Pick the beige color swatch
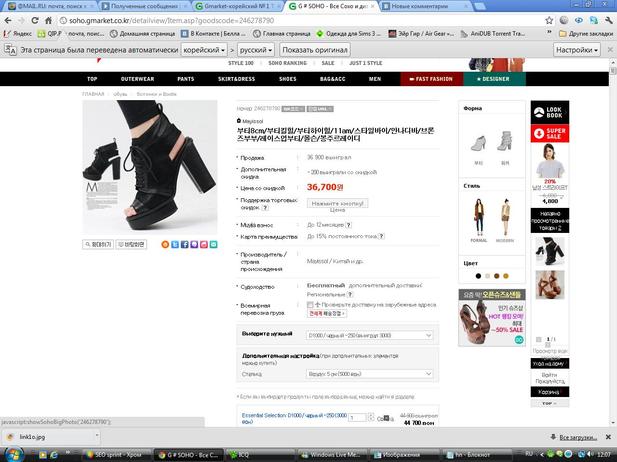The height and width of the screenshot is (462, 617). tap(488, 276)
